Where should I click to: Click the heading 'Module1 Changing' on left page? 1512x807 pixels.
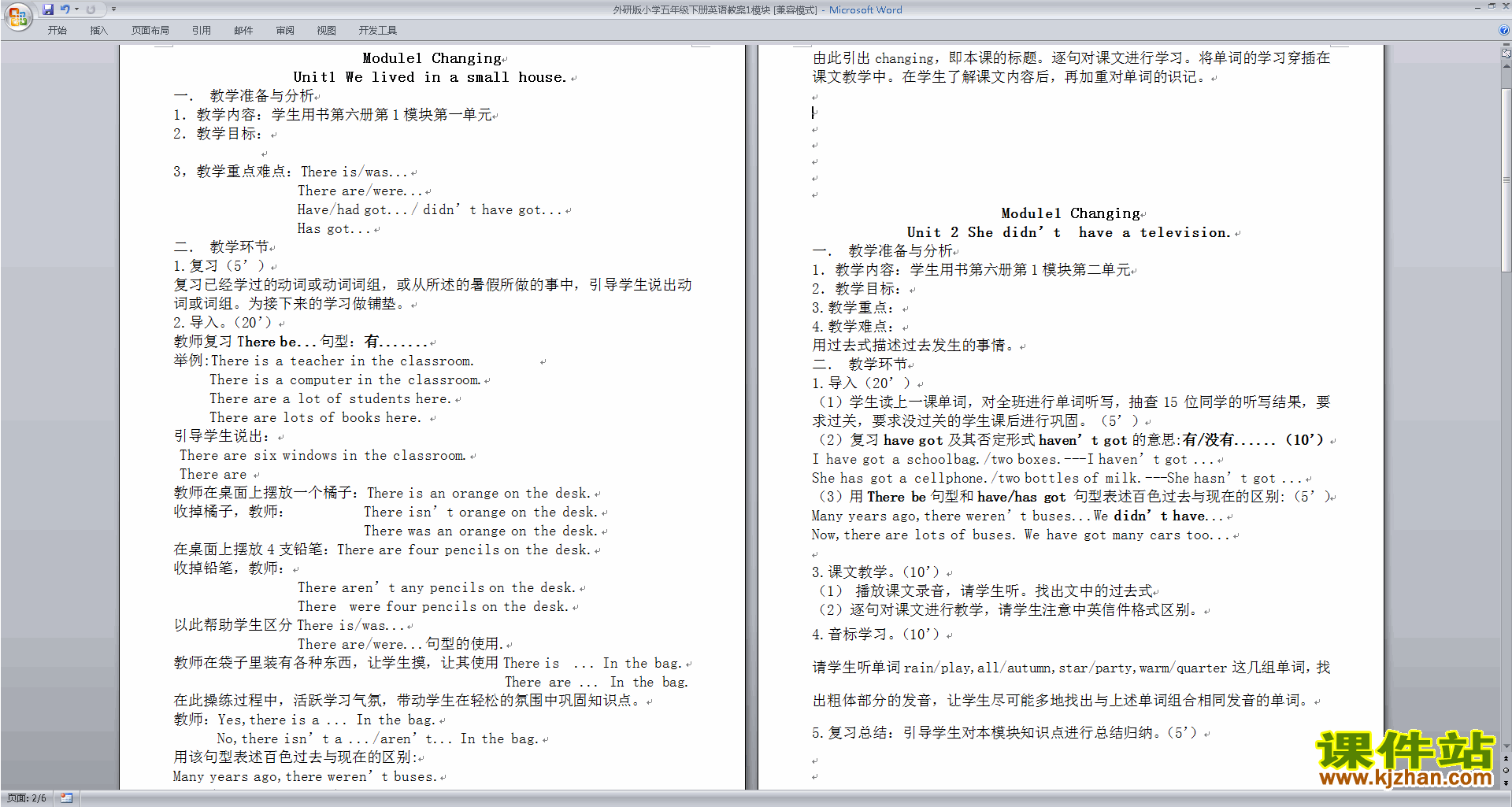coord(432,58)
